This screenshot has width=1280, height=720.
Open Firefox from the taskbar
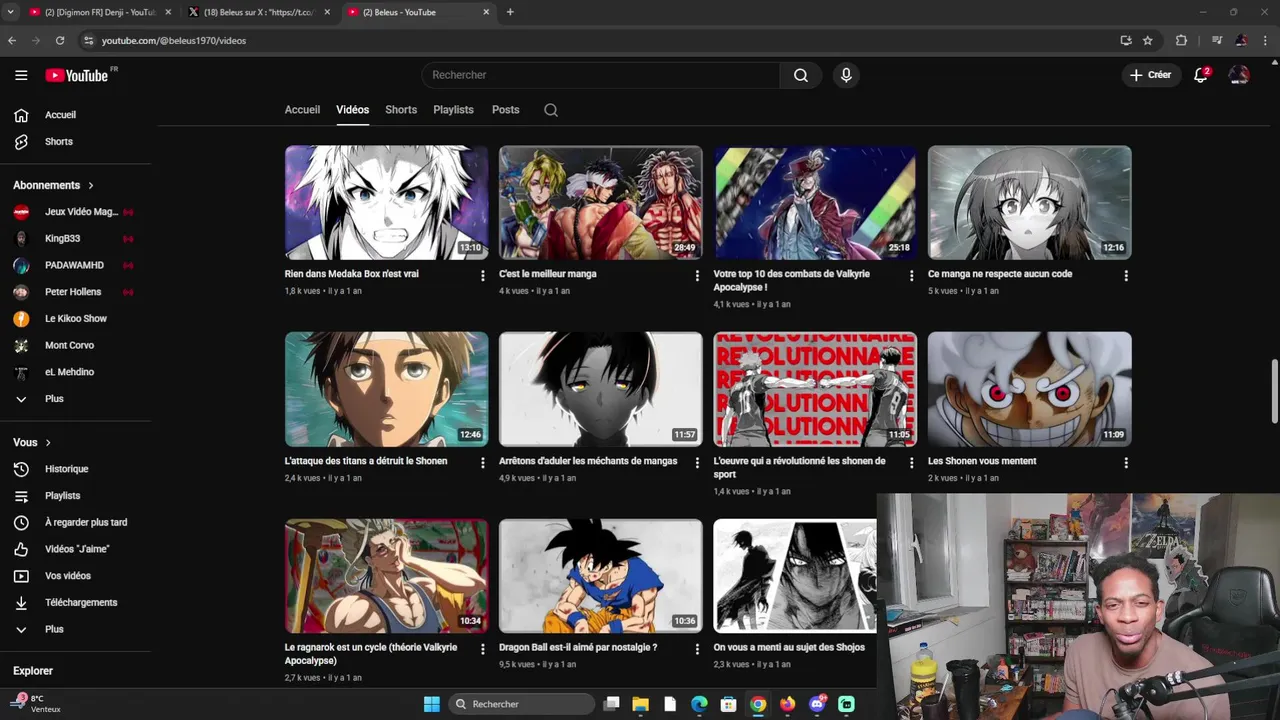coord(787,704)
